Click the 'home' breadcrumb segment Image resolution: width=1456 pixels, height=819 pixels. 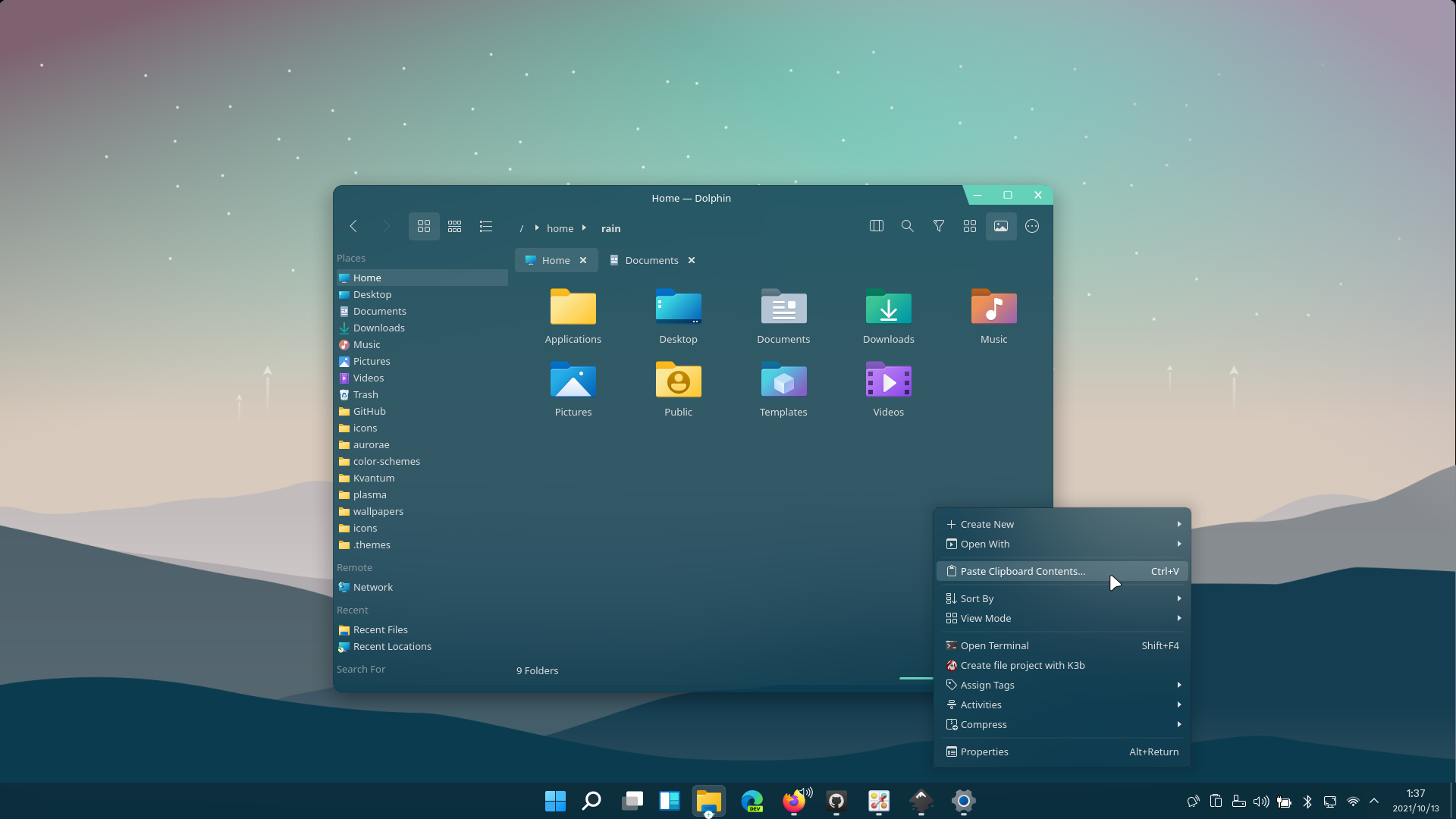coord(560,228)
